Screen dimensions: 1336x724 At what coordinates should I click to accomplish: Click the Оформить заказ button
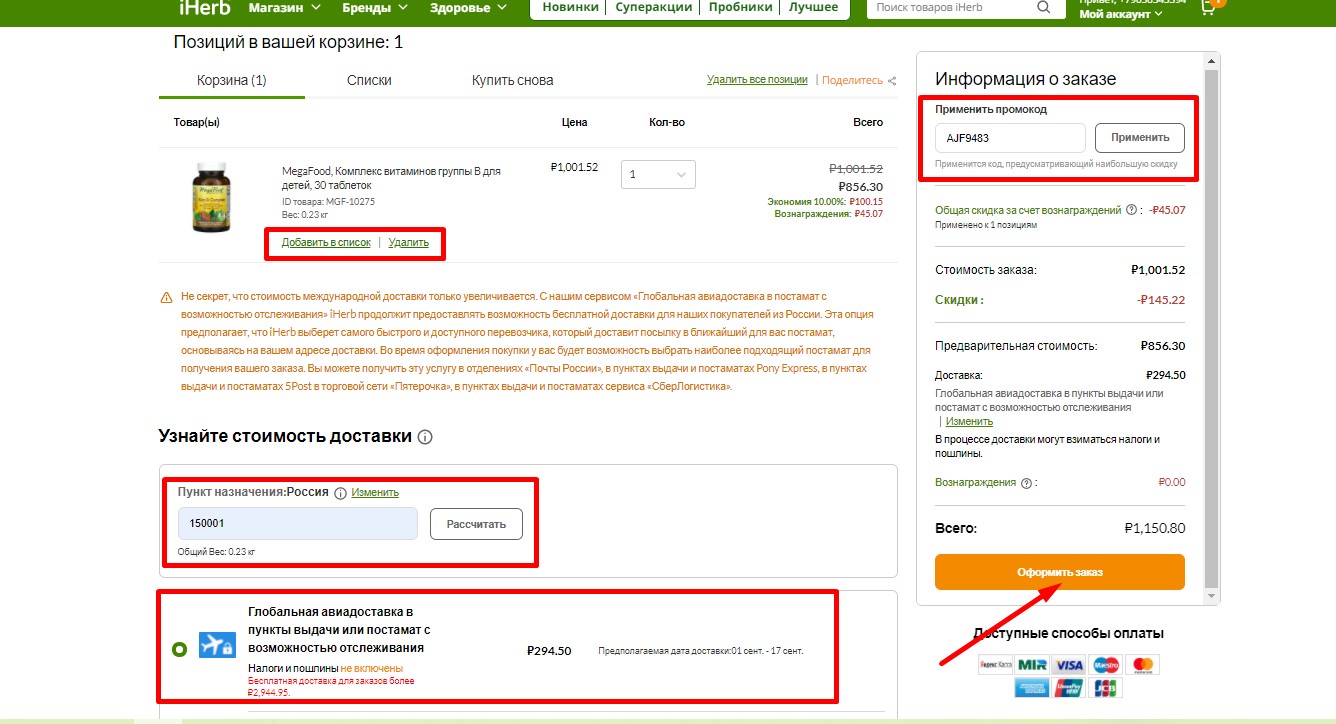click(x=1060, y=572)
